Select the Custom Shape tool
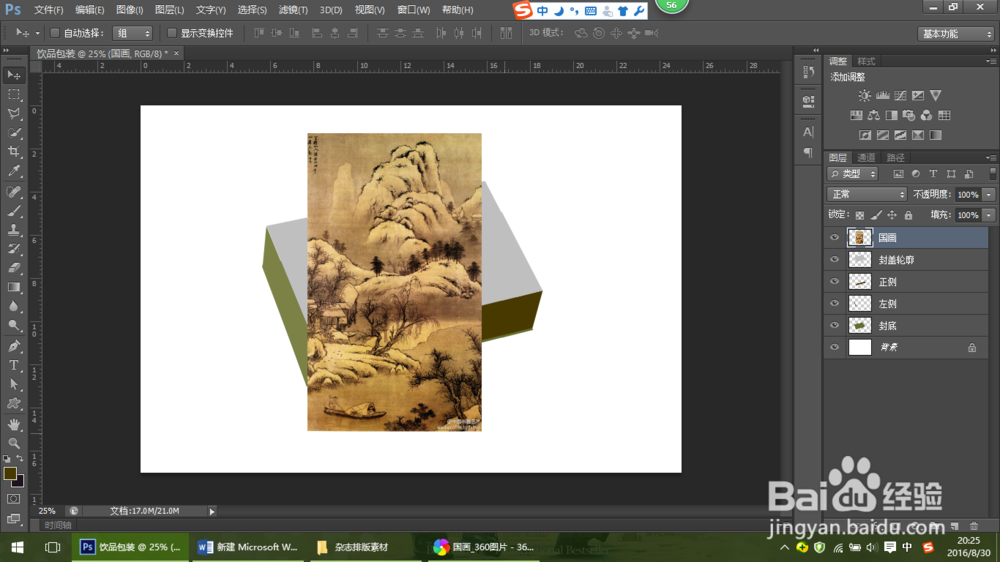The image size is (1000, 562). [x=13, y=403]
